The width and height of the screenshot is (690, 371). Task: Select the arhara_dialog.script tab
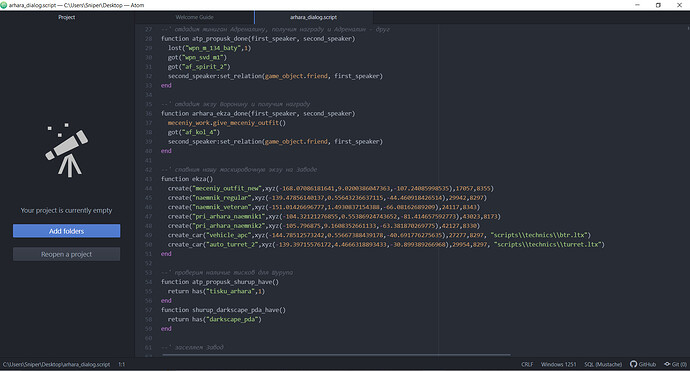(313, 17)
